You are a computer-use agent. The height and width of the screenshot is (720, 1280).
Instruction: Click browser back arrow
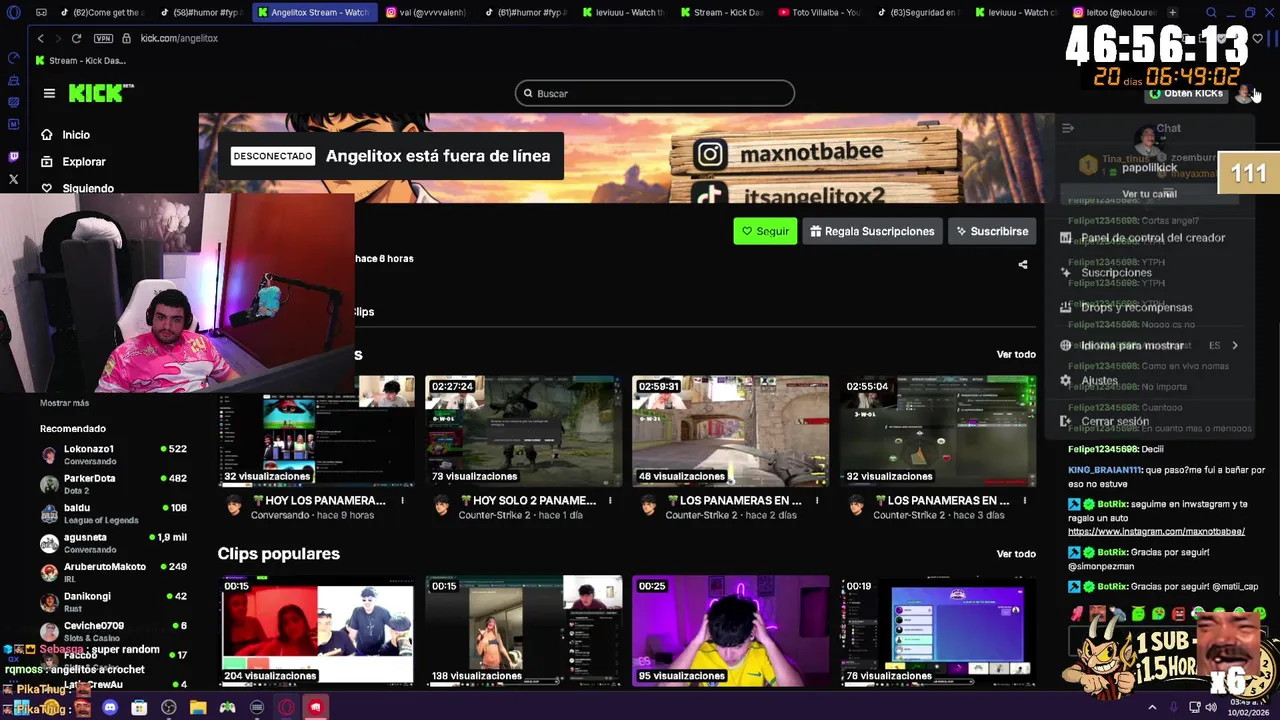tap(40, 38)
